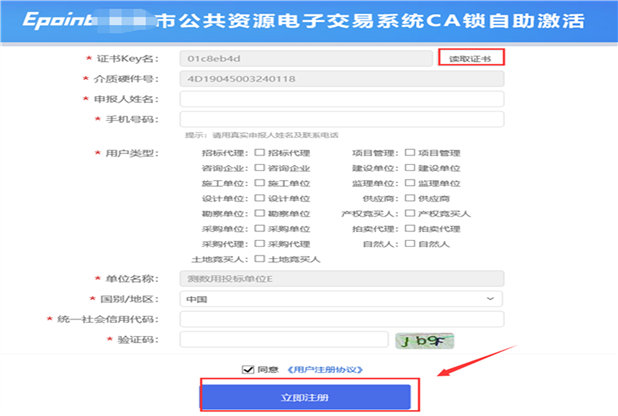Viewport: 618px width, 416px height.
Task: Select the 项目管理 checkbox
Action: [410, 153]
